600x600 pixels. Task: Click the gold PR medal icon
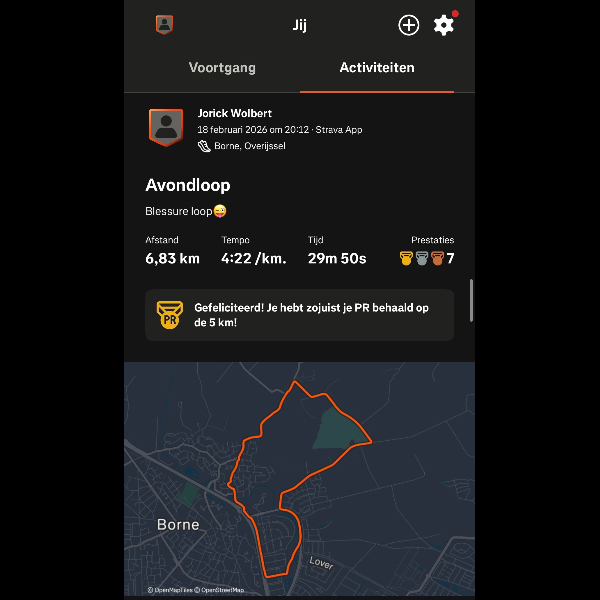(x=170, y=315)
